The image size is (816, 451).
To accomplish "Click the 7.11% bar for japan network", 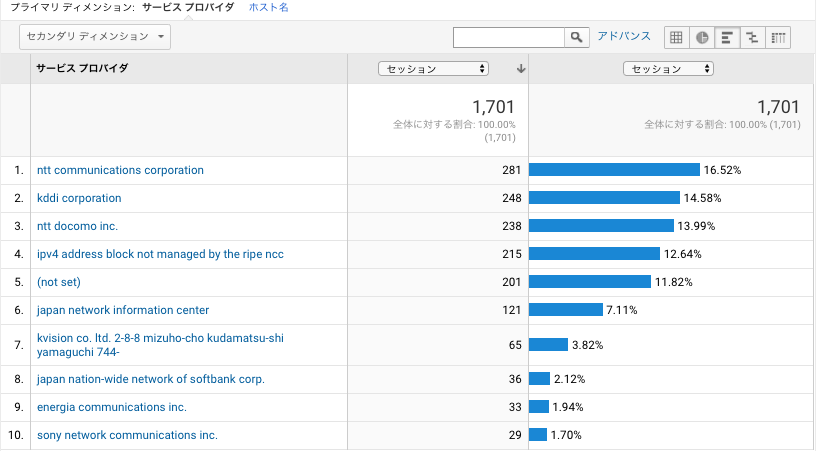I will pyautogui.click(x=566, y=310).
